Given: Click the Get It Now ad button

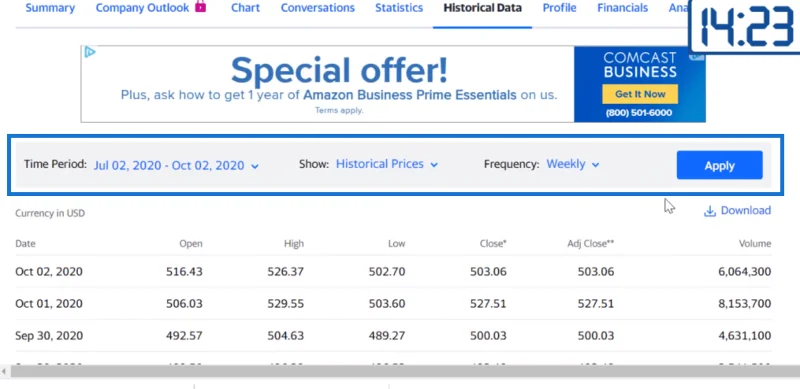Looking at the screenshot, I should [x=640, y=94].
